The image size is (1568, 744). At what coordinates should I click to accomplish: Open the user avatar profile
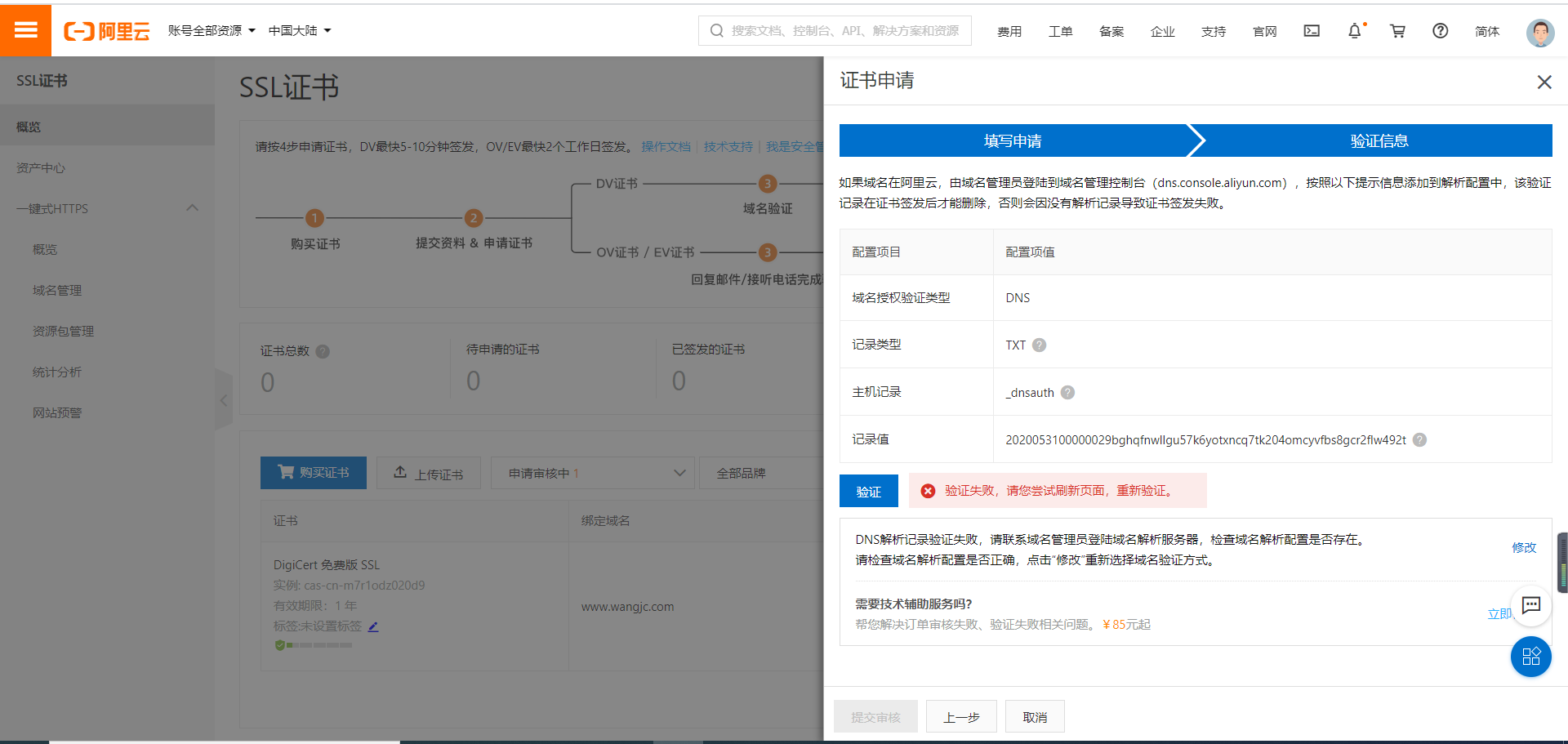pos(1540,33)
